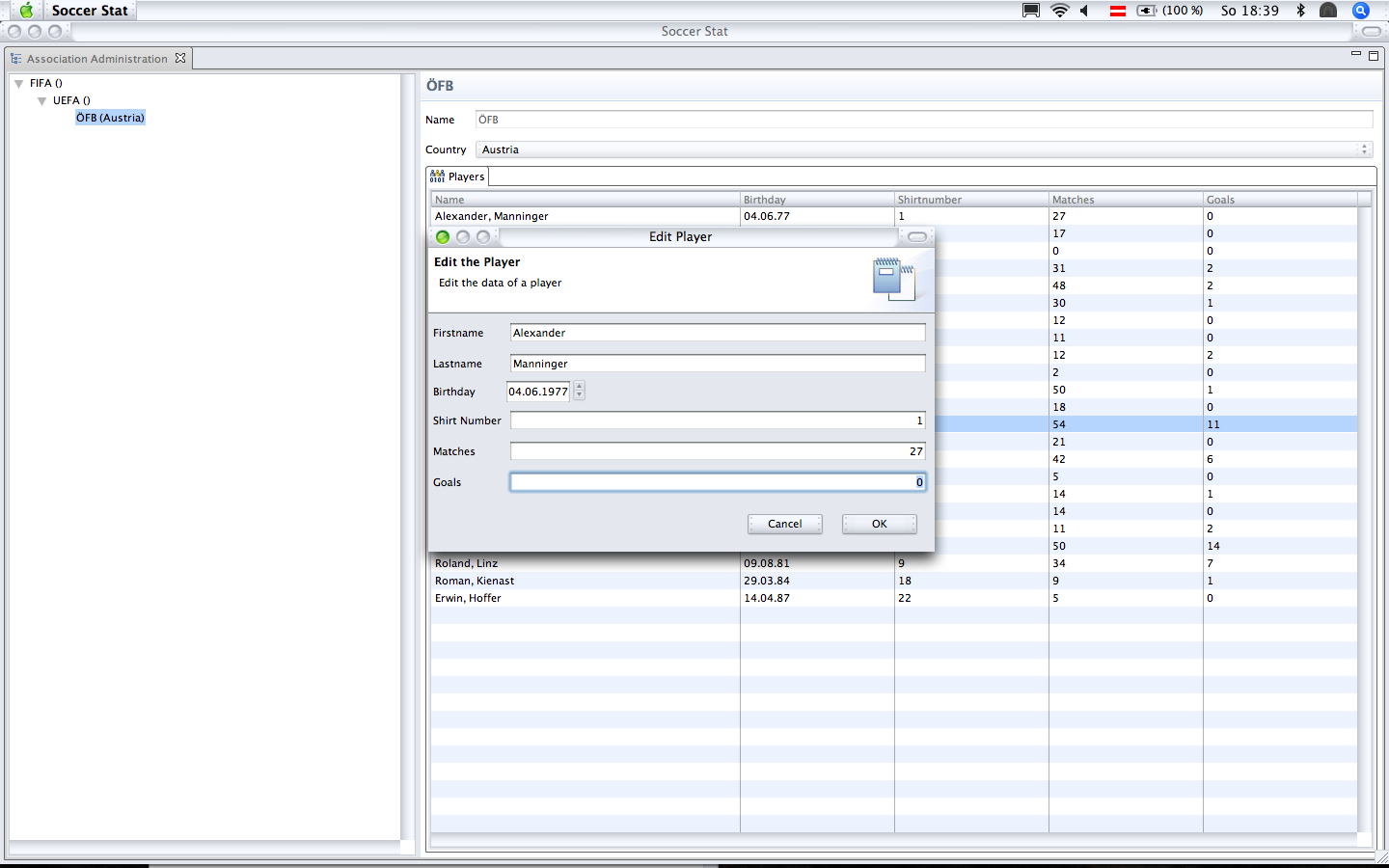This screenshot has width=1389, height=868.
Task: Collapse the FIFA tree node
Action: pos(19,84)
